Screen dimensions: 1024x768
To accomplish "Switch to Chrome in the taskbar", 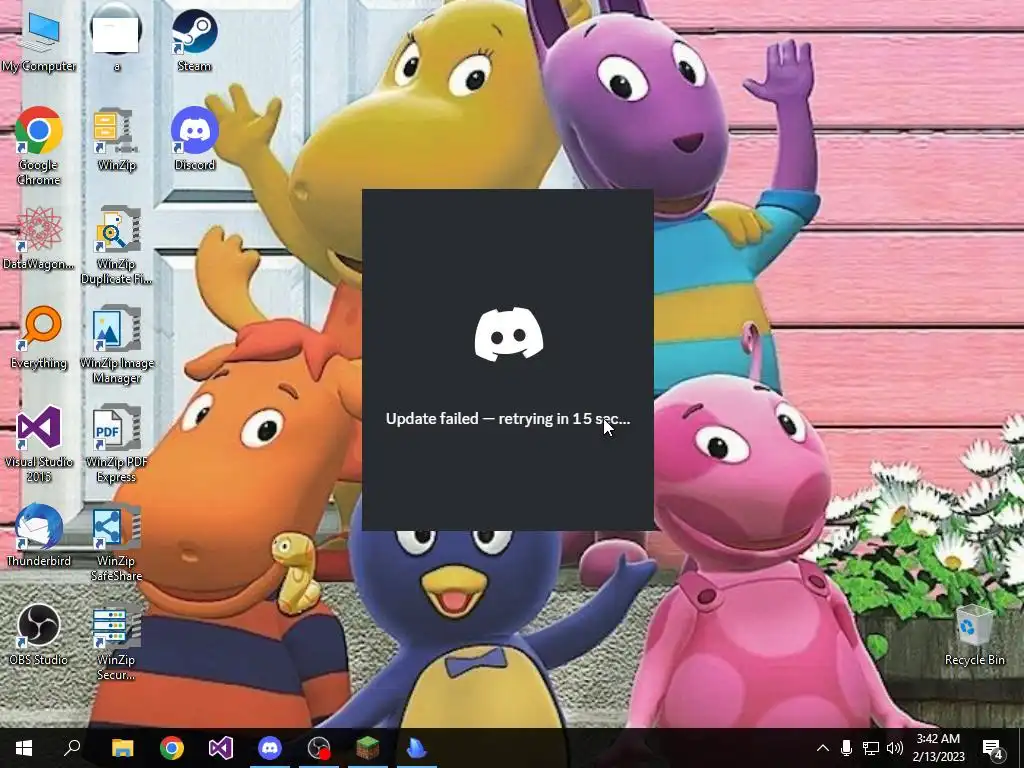I will coord(172,748).
